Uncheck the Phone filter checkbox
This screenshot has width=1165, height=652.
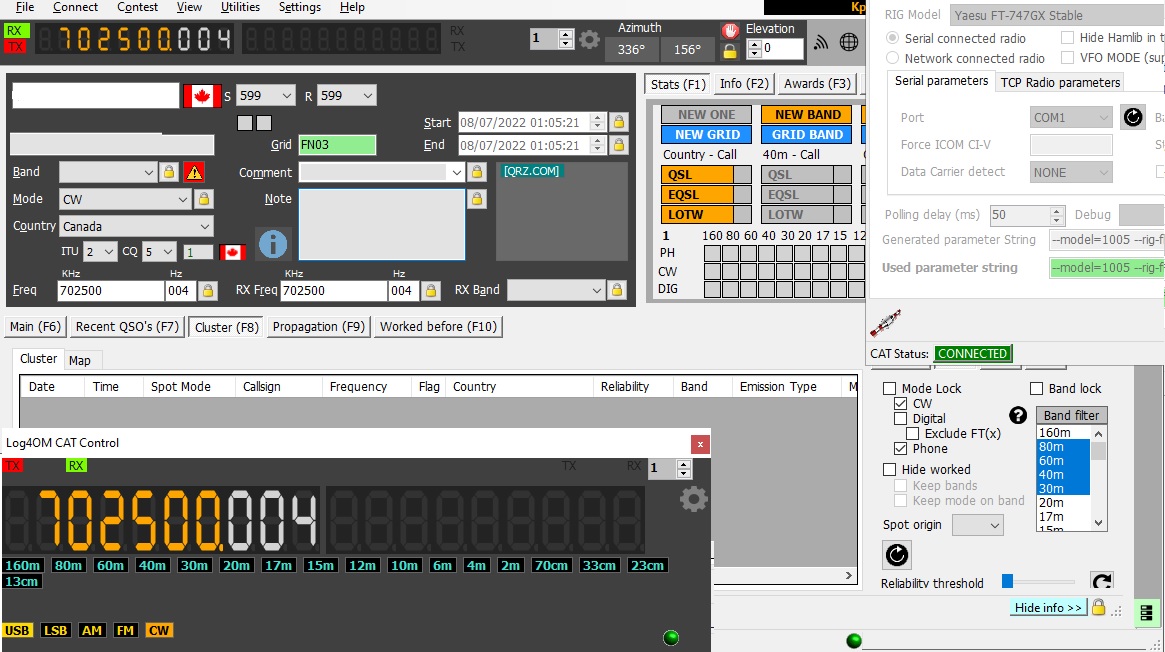900,449
